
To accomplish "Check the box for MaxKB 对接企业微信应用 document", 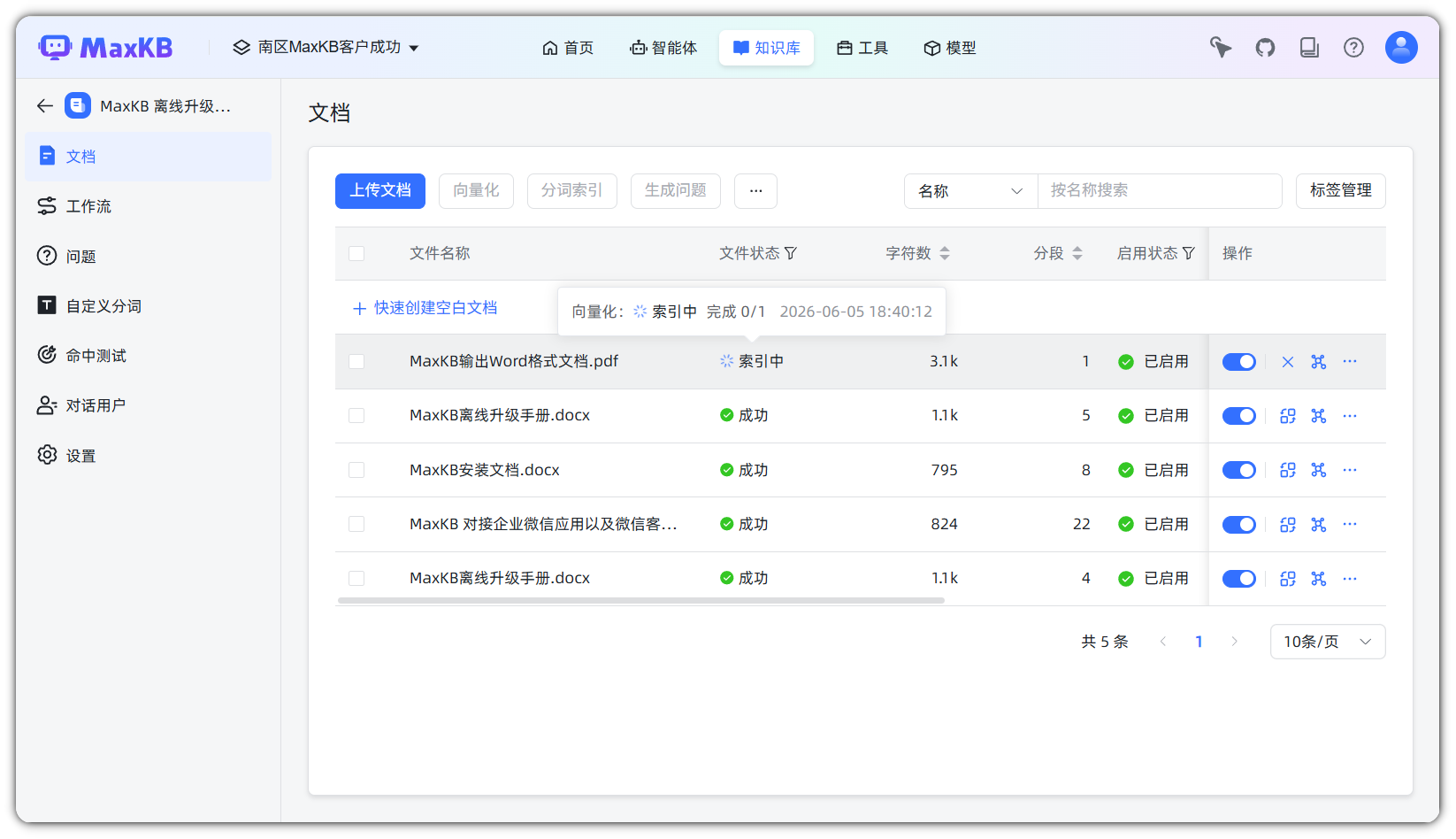I will coord(356,524).
